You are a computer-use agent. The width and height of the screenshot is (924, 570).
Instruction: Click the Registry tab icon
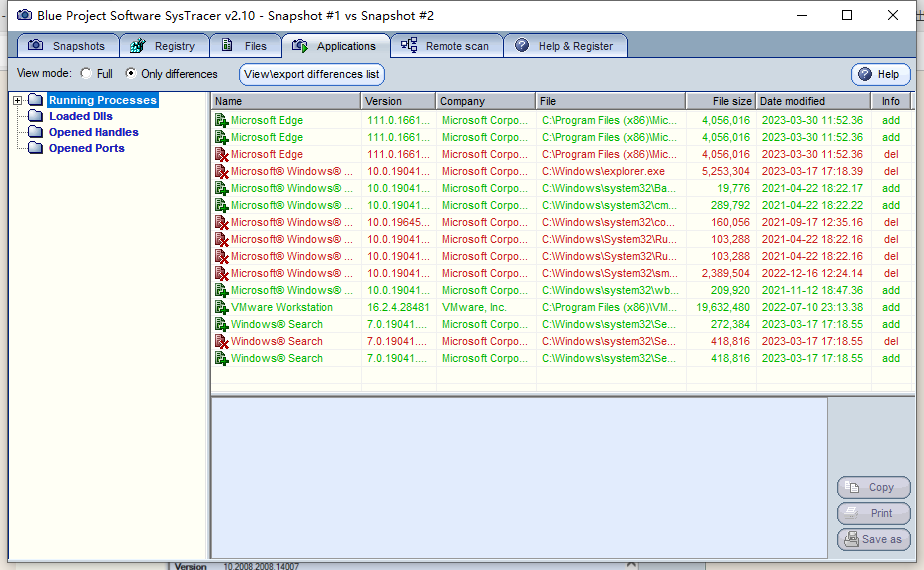point(138,45)
